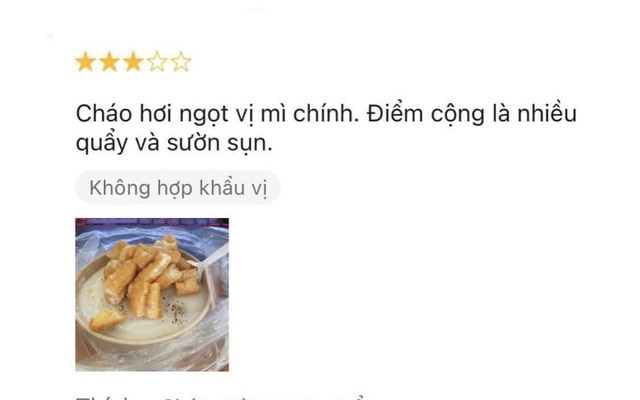Choose the fifth empty star outline

pyautogui.click(x=181, y=62)
